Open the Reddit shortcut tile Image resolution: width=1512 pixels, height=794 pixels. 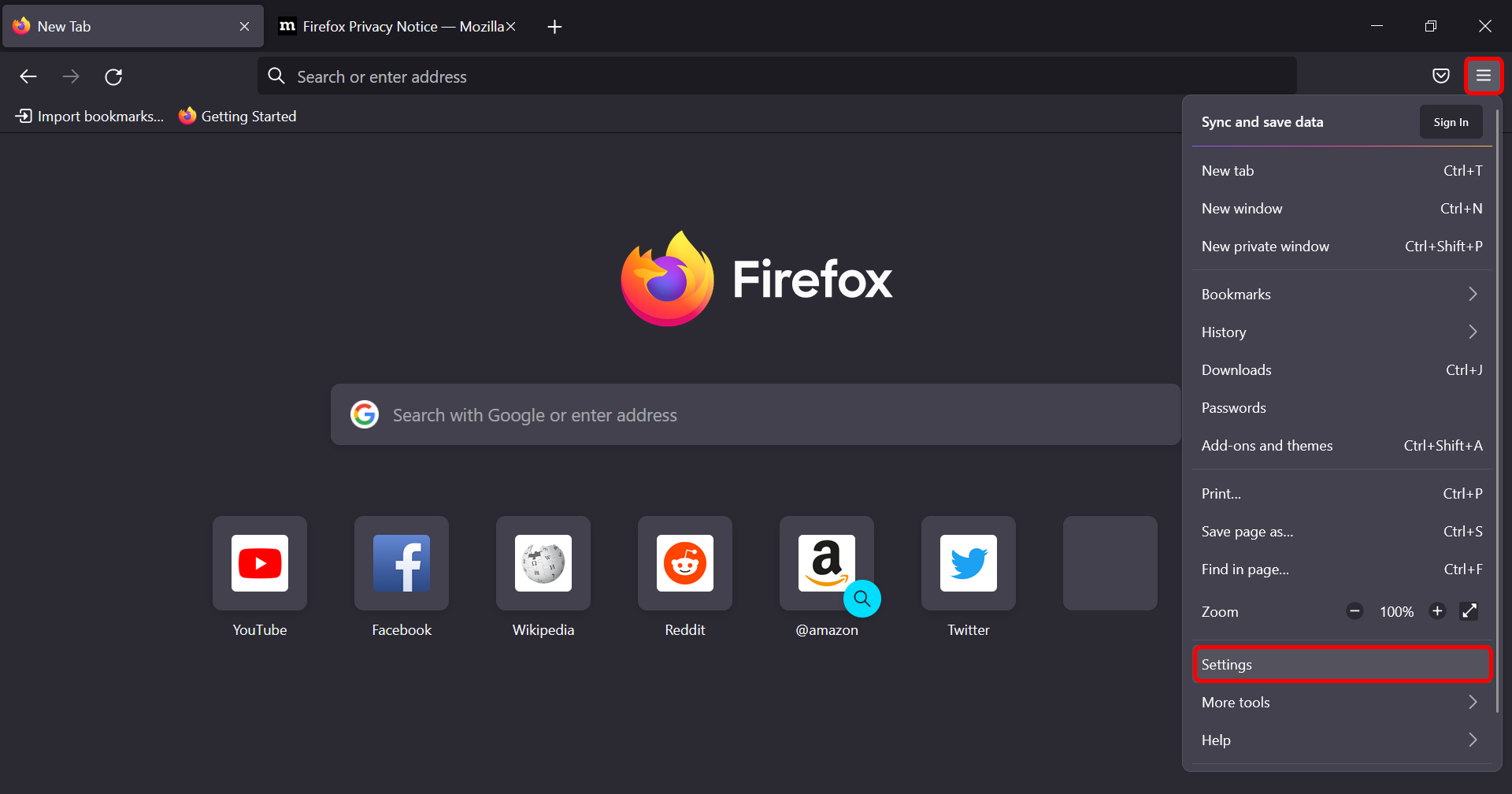685,563
